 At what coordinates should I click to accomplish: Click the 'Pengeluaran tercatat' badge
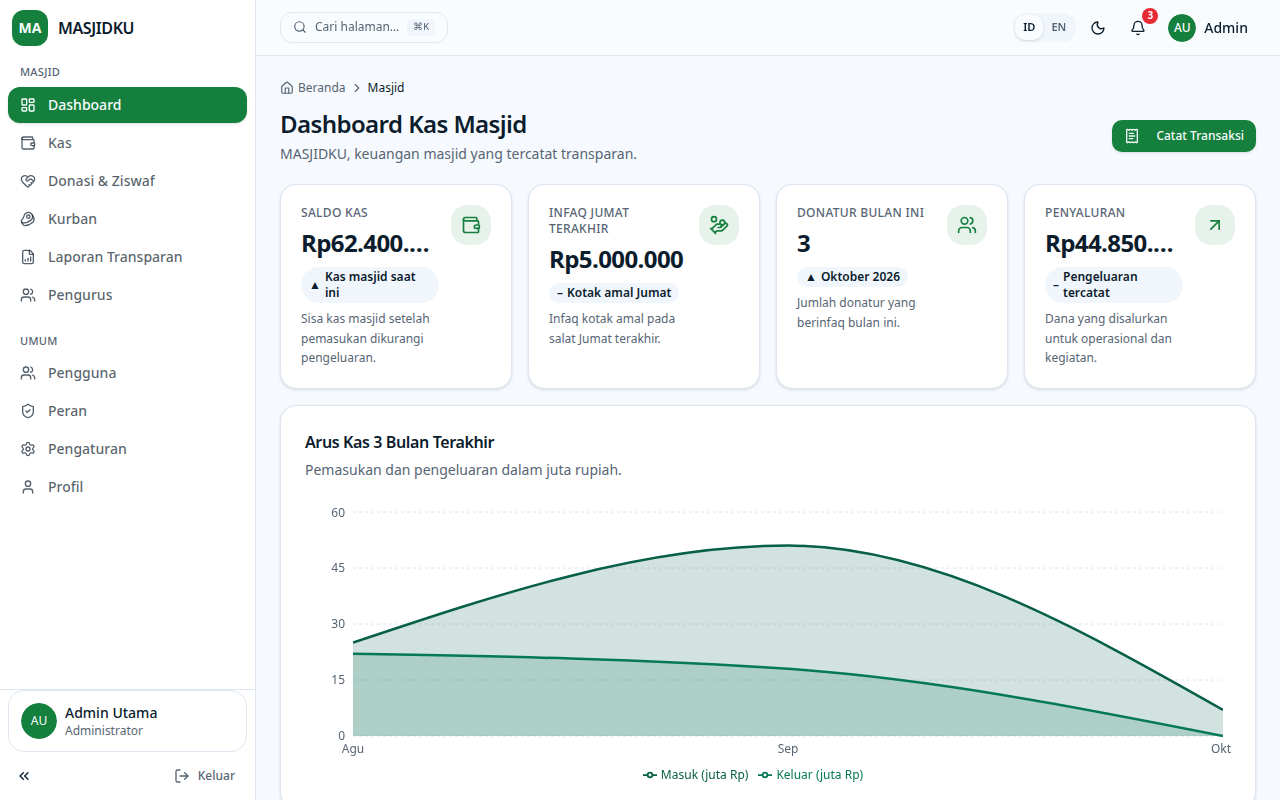(x=1114, y=285)
